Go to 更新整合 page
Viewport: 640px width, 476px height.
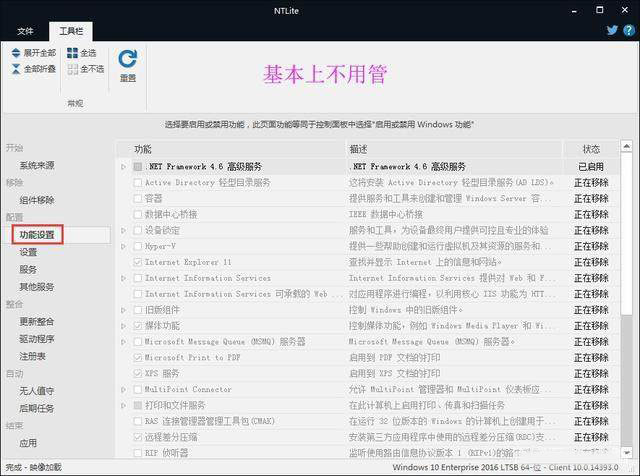pos(37,322)
